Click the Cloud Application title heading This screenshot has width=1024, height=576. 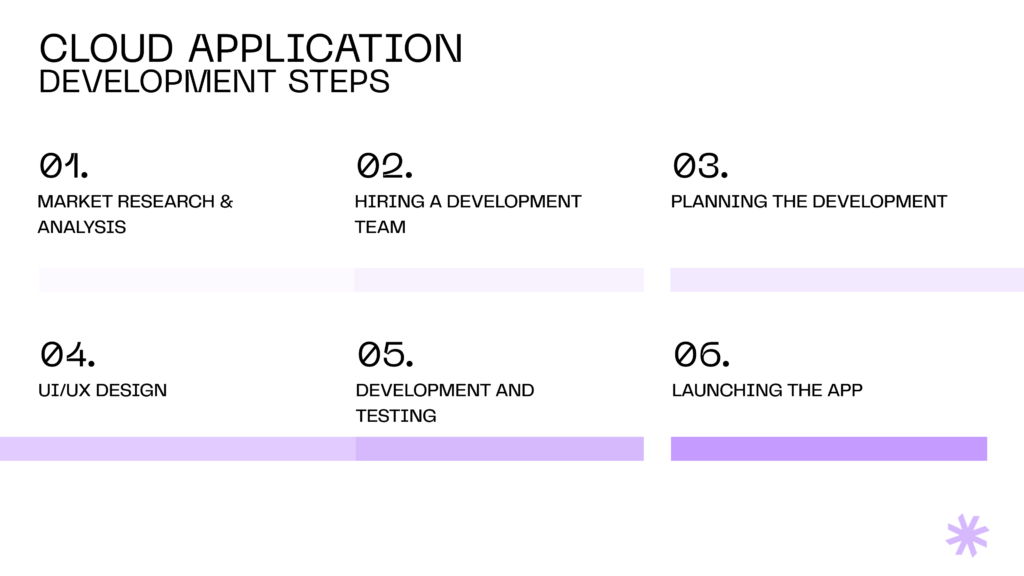point(251,48)
